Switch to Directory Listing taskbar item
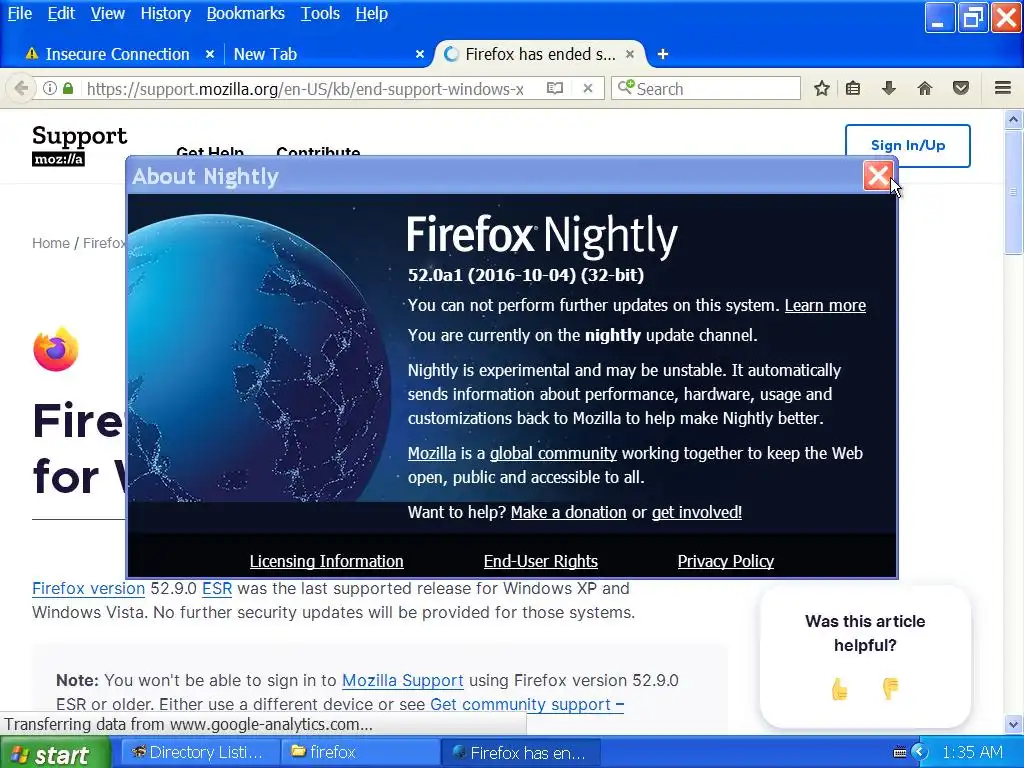This screenshot has width=1024, height=768. click(199, 752)
